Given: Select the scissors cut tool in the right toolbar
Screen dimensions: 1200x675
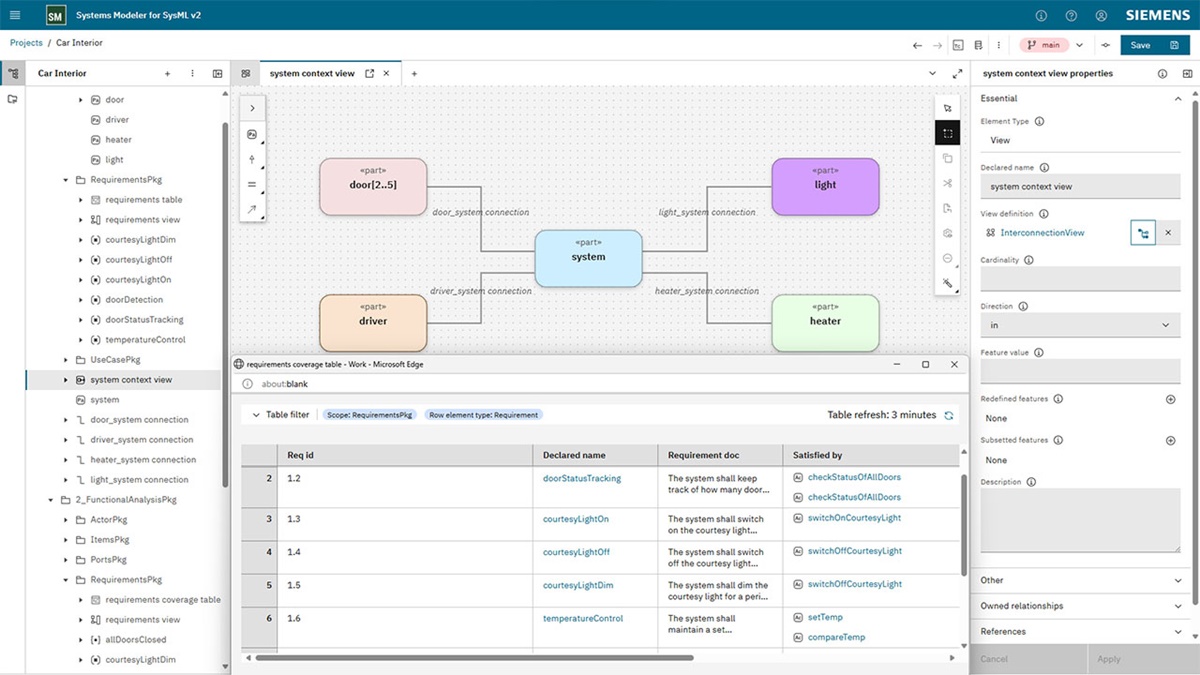Looking at the screenshot, I should 947,182.
